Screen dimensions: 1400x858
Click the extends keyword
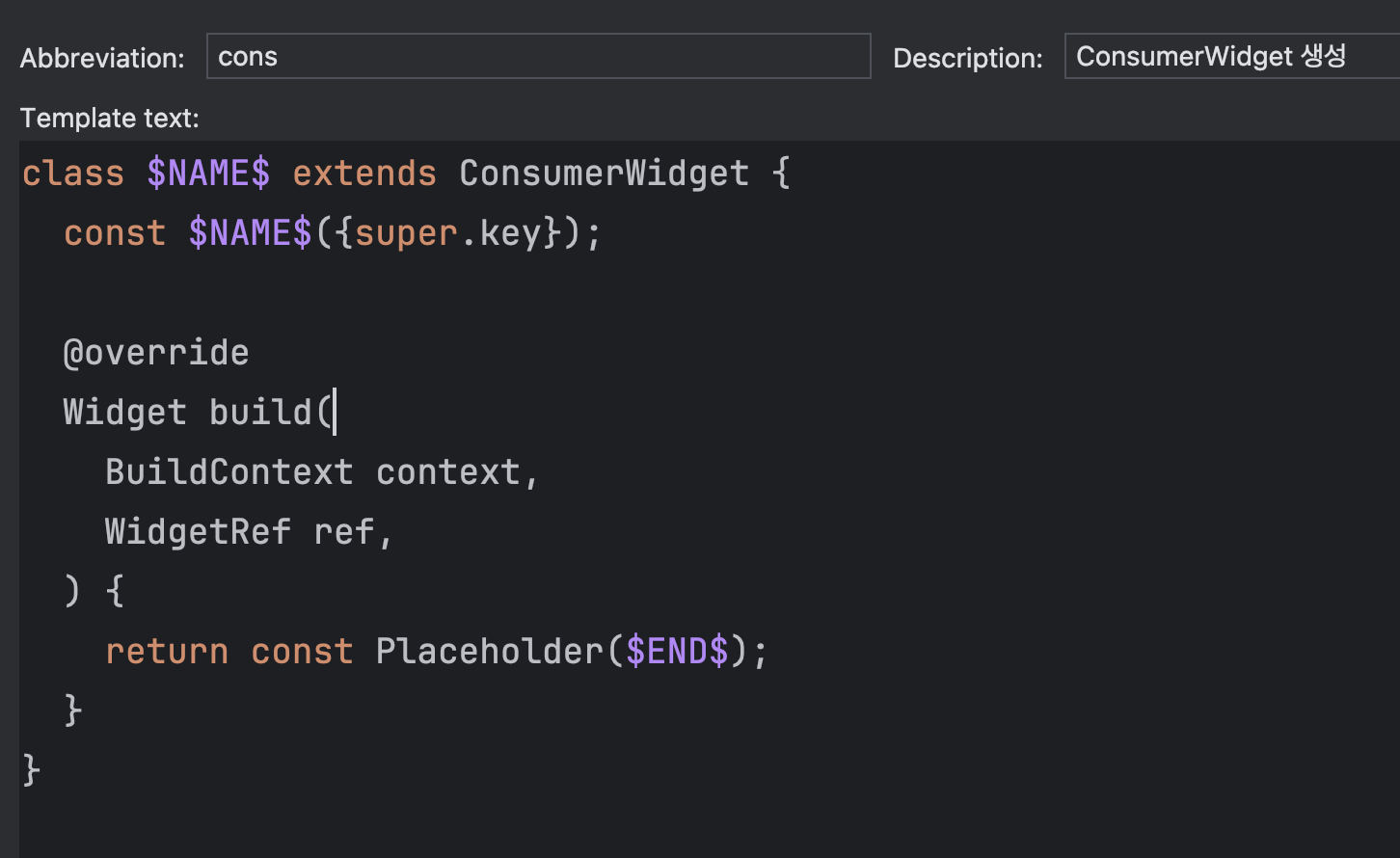[363, 172]
